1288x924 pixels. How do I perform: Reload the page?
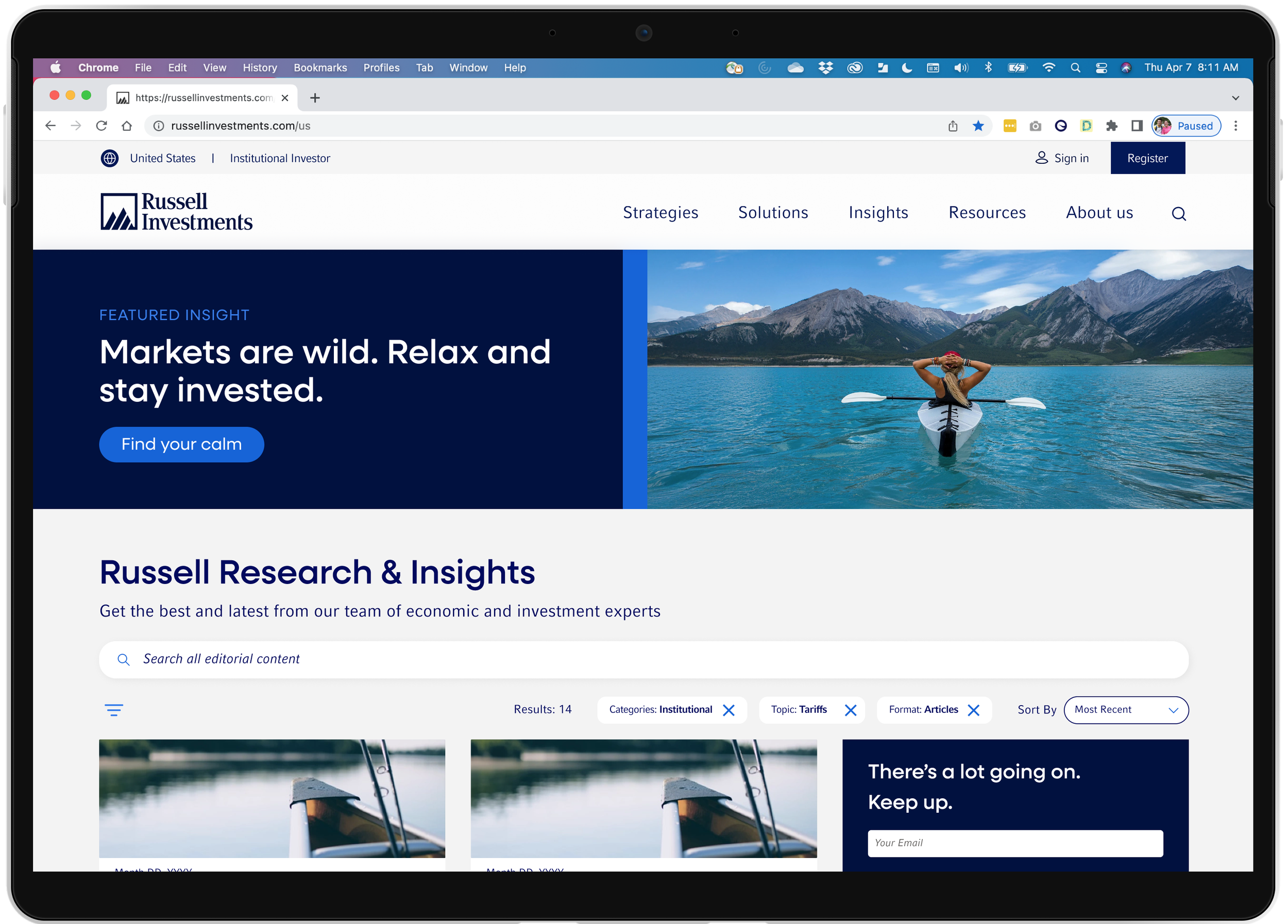pos(101,126)
